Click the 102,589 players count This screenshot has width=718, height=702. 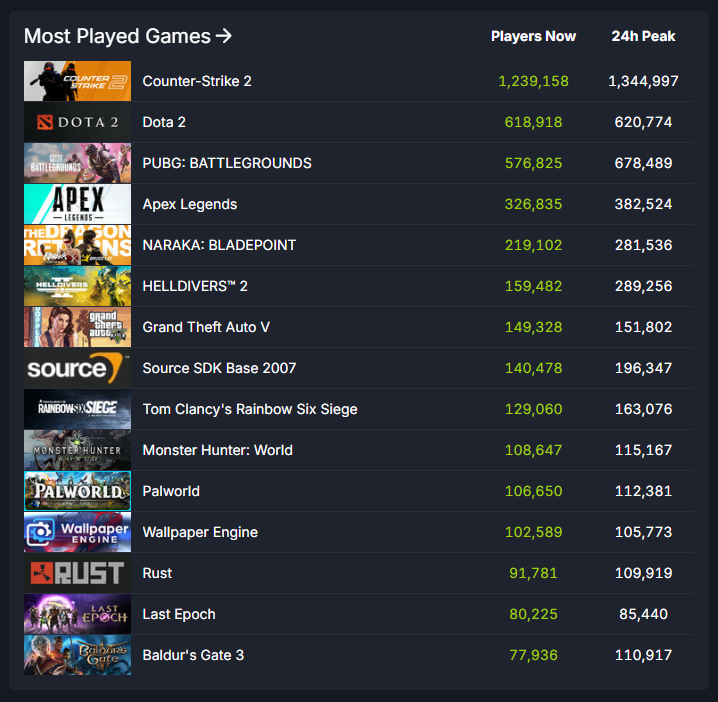point(533,532)
